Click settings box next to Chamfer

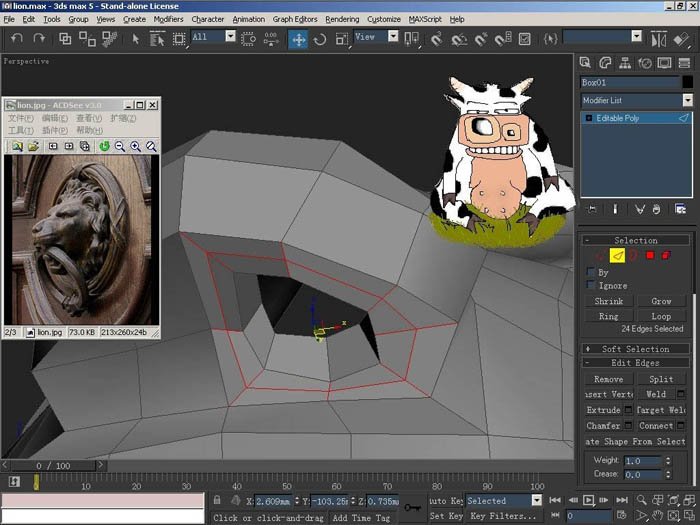pos(628,425)
